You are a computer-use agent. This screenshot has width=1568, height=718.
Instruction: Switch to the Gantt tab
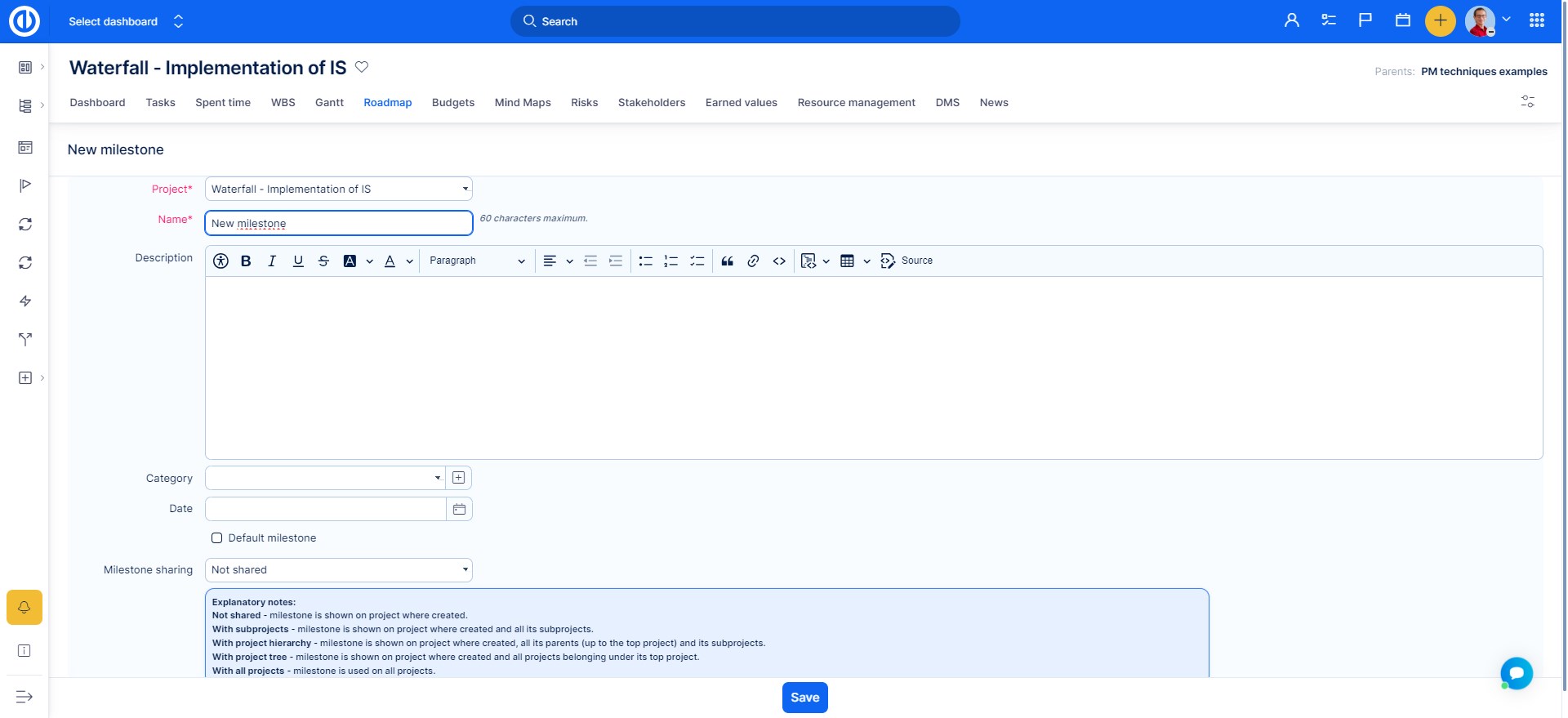tap(329, 103)
